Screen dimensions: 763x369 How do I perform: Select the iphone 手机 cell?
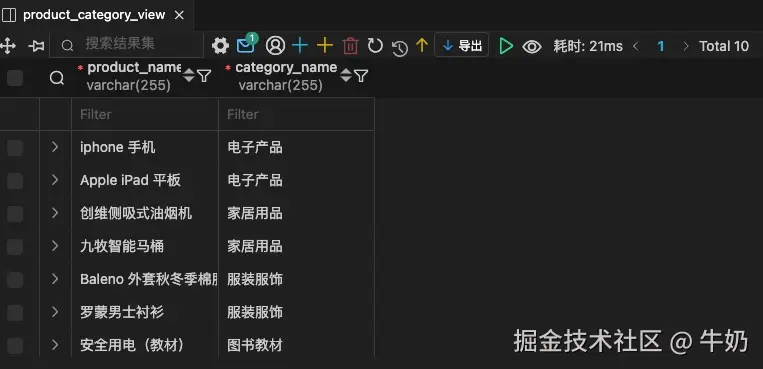click(145, 148)
